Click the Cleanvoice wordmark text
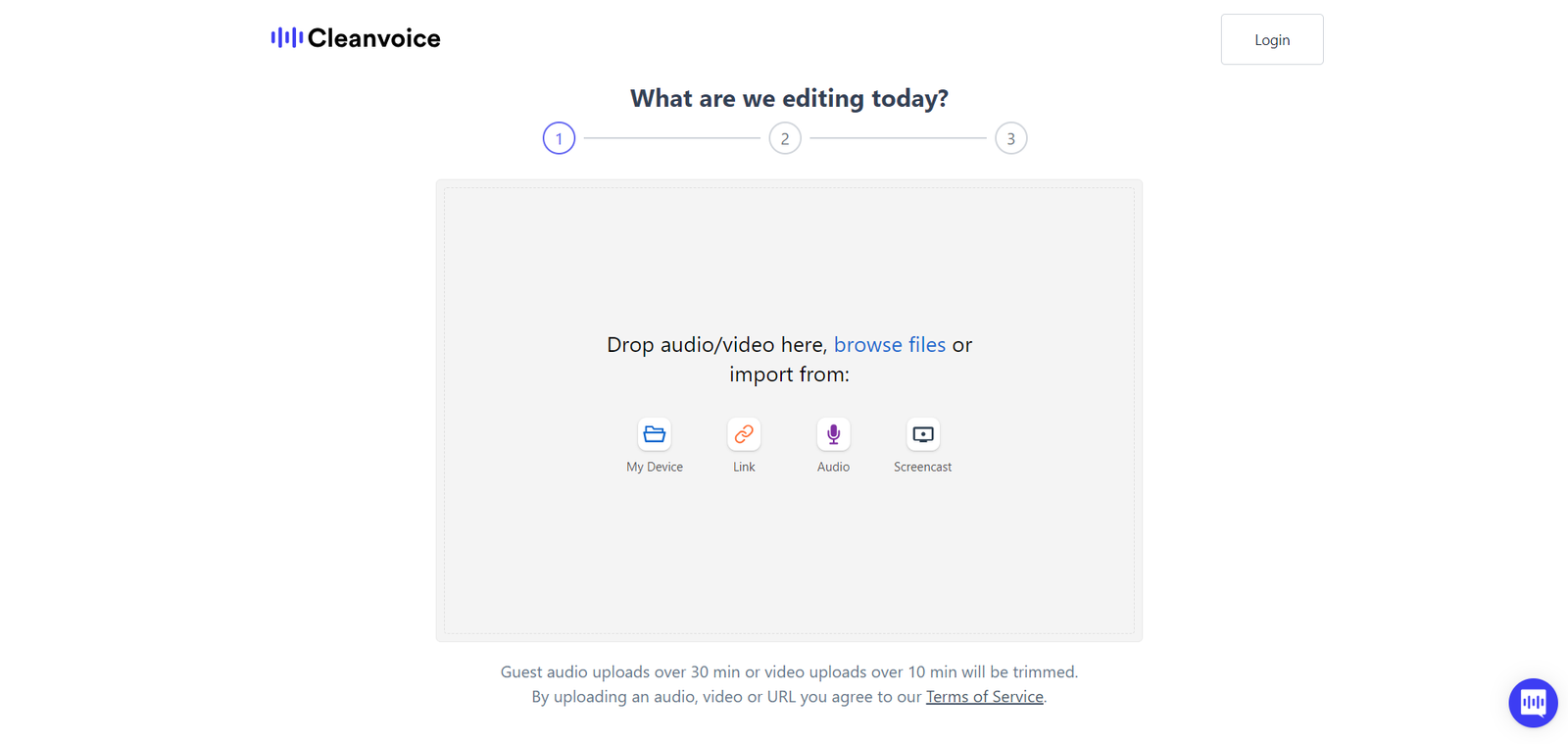The image size is (1568, 744). pyautogui.click(x=374, y=38)
